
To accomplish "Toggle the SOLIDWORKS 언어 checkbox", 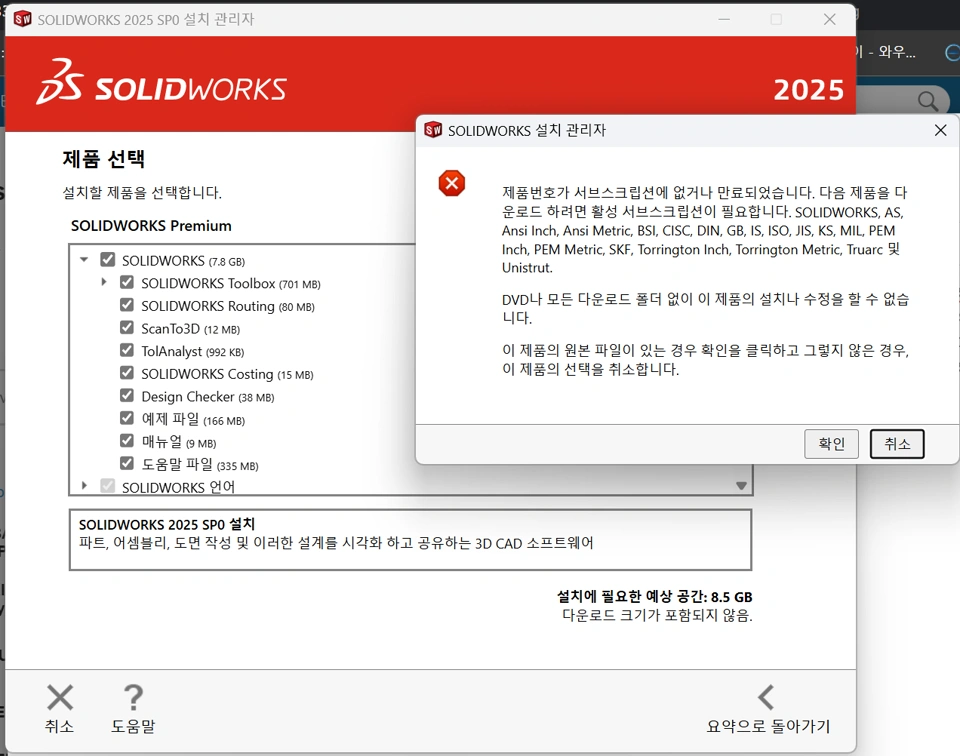I will click(x=108, y=486).
